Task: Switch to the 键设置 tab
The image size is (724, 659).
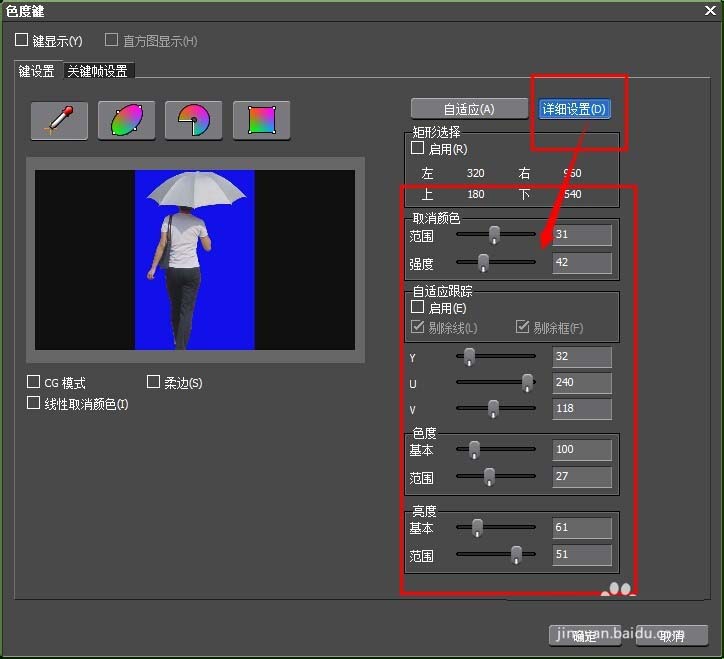Action: tap(37, 71)
